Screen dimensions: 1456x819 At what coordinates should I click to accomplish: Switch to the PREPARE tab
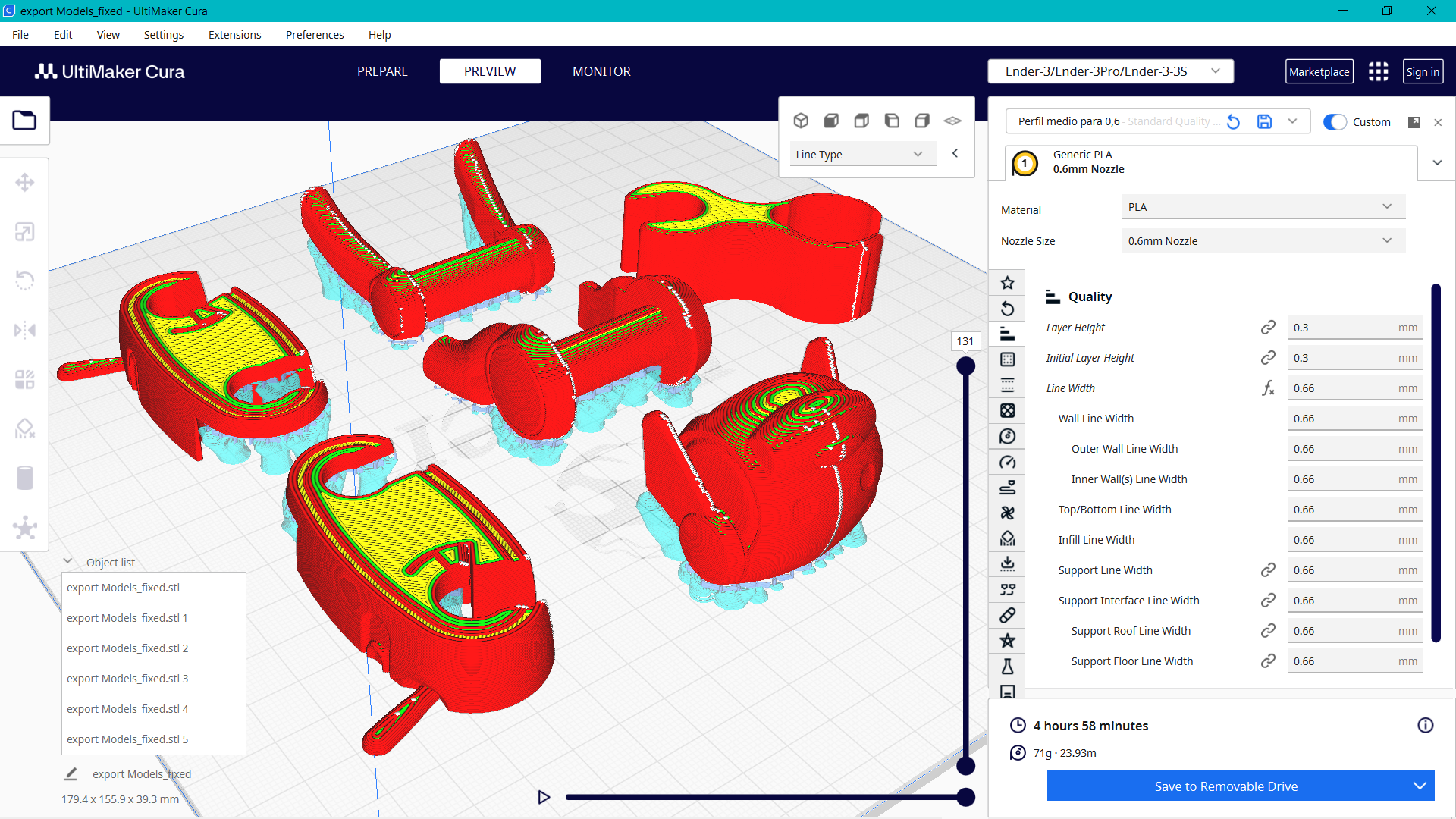[x=382, y=71]
